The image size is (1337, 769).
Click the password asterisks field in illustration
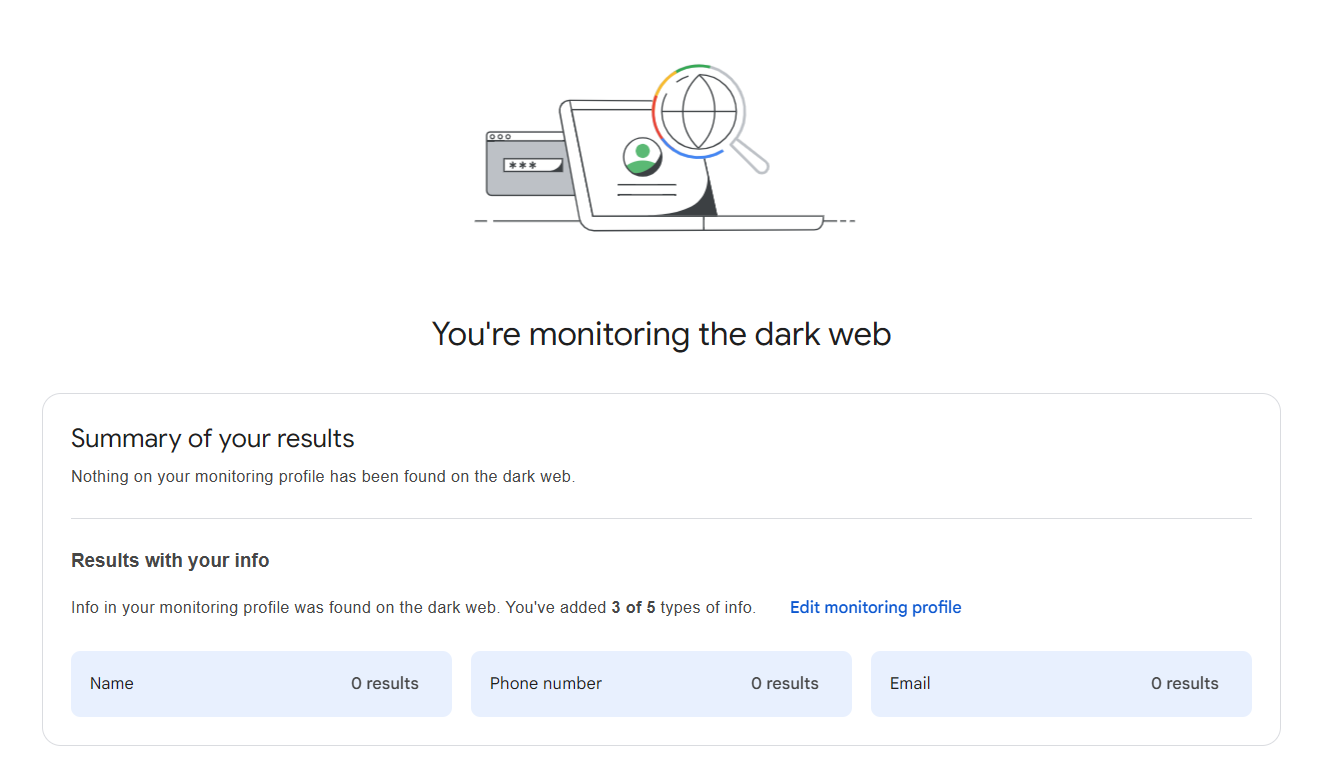(x=532, y=165)
